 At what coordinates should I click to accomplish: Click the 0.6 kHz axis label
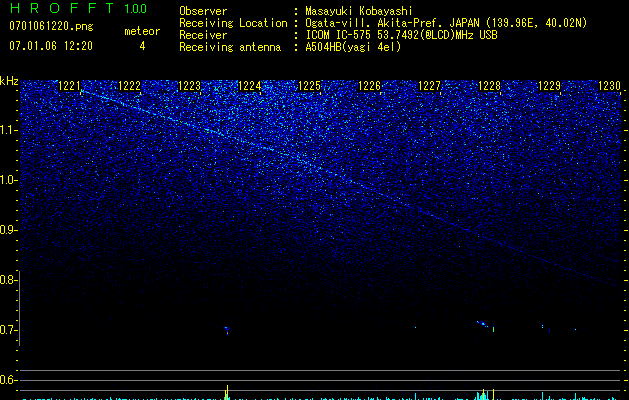point(8,380)
